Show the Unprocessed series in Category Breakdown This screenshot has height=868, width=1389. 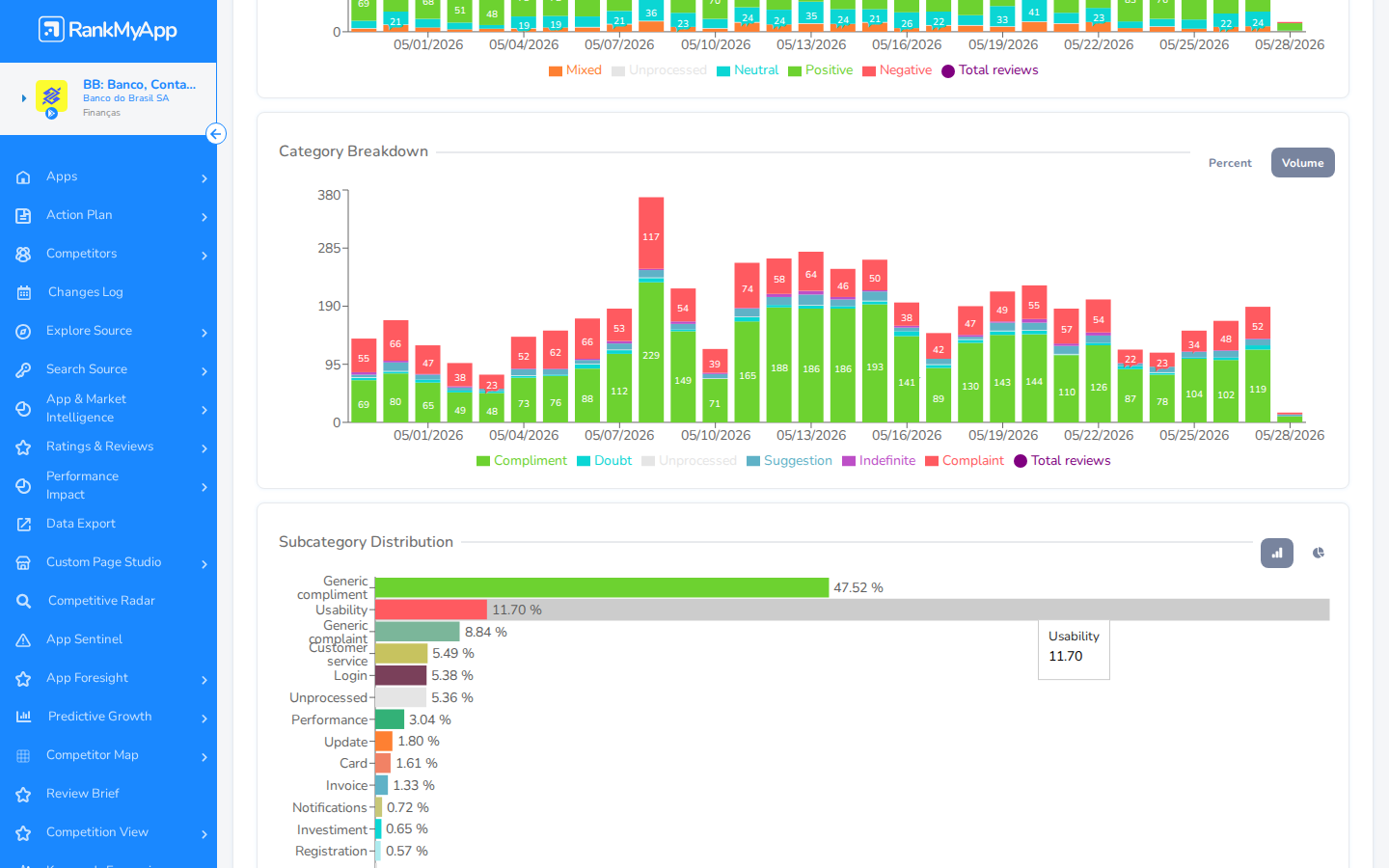click(x=689, y=461)
